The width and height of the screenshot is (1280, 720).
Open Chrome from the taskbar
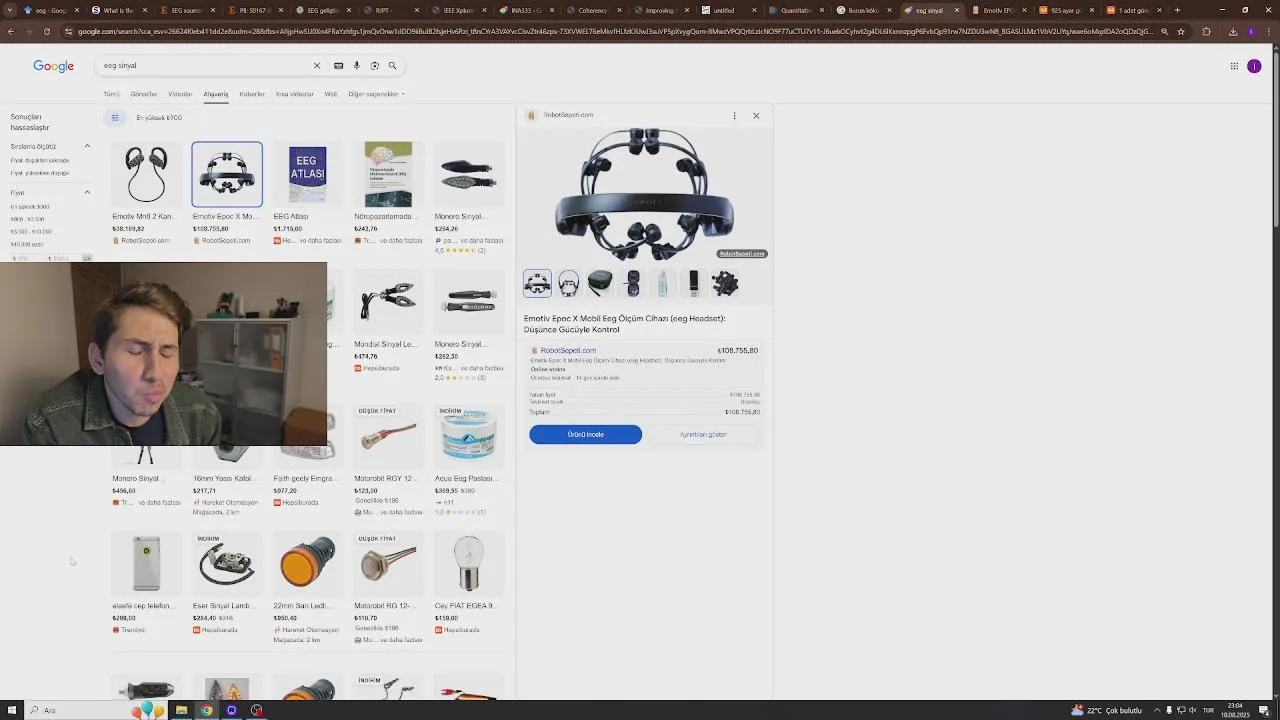click(206, 710)
